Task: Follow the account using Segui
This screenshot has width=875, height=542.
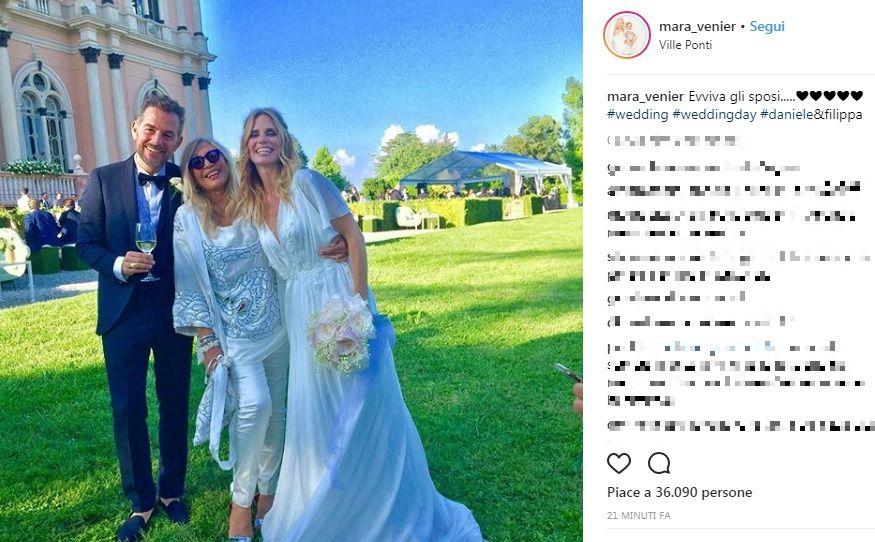Action: [x=767, y=26]
